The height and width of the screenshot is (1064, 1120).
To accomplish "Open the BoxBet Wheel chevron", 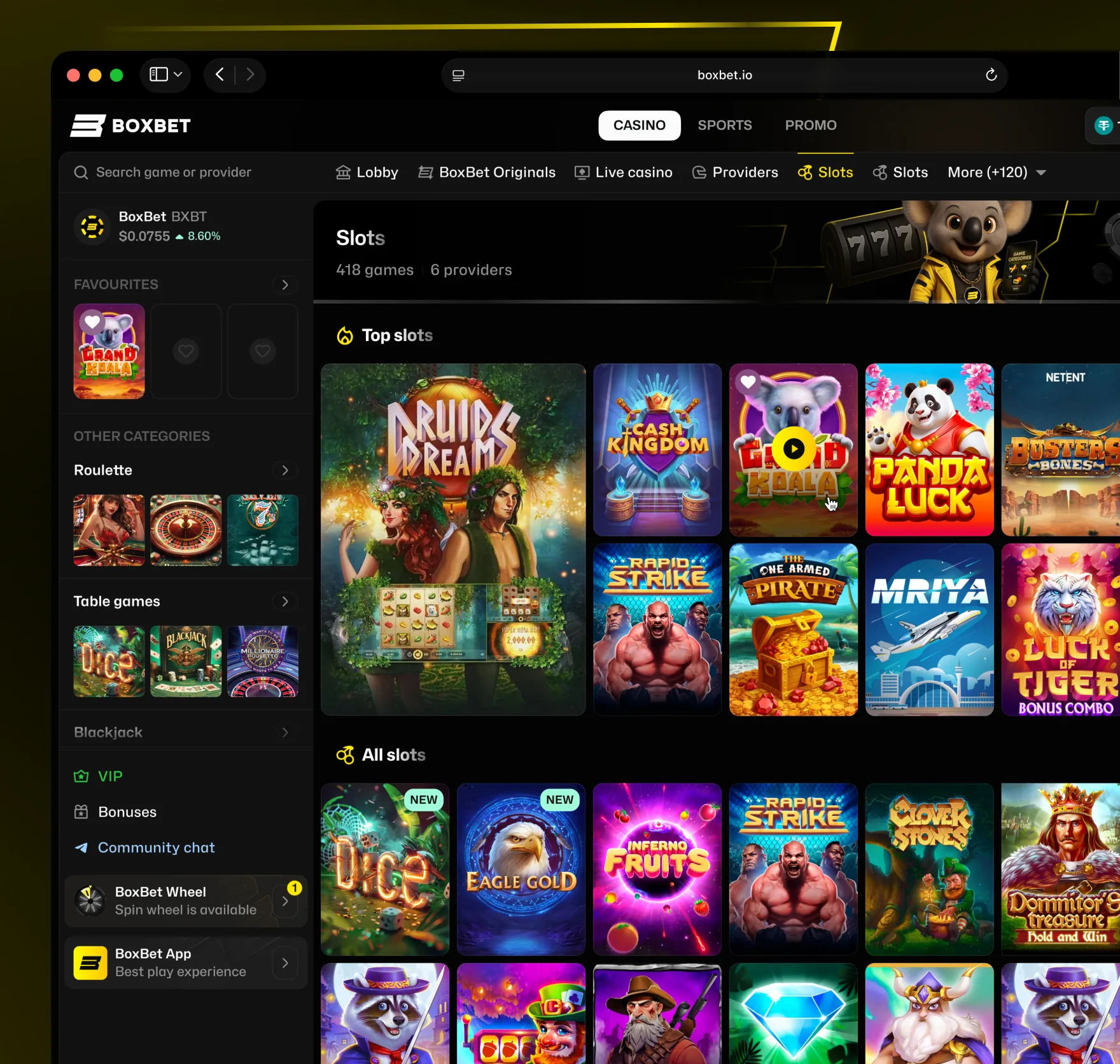I will point(285,901).
